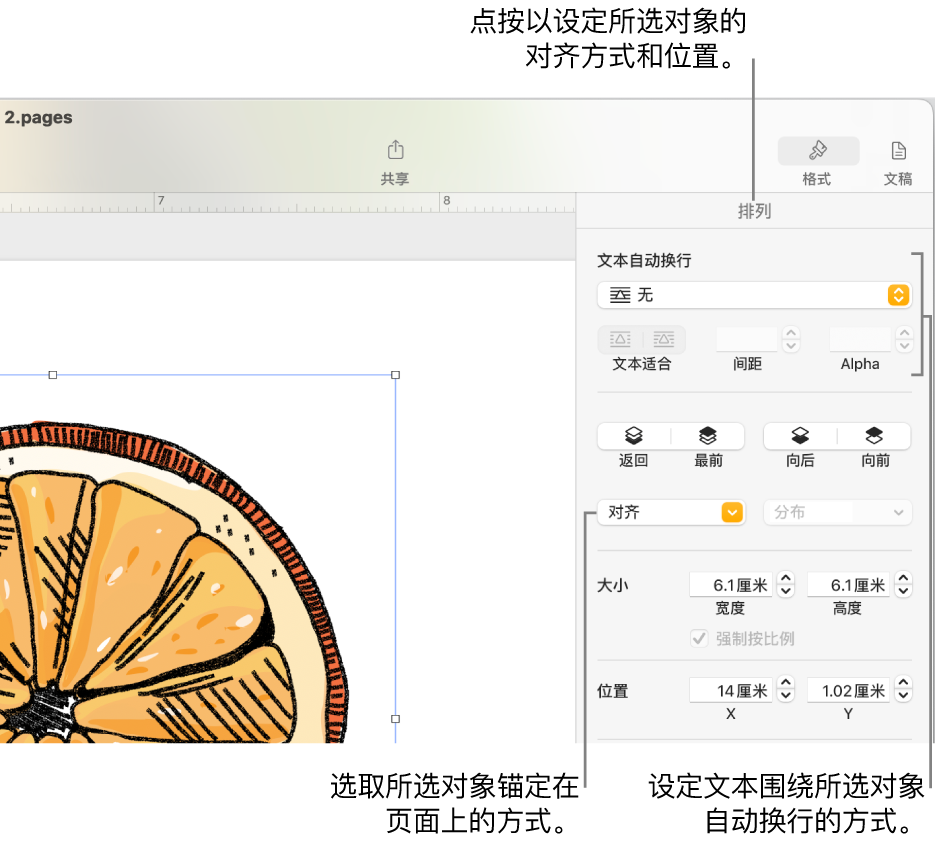Increase the Alpha value
The width and height of the screenshot is (935, 846).
[904, 333]
